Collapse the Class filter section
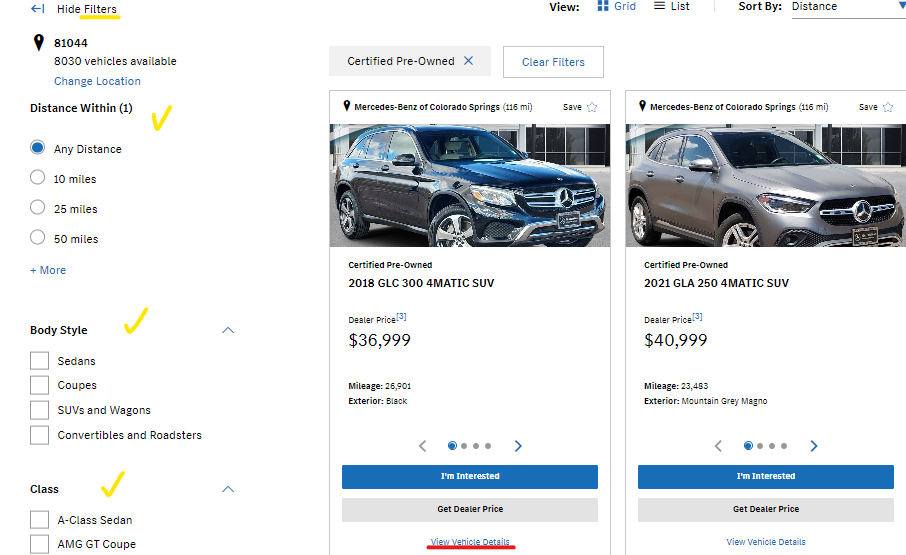The height and width of the screenshot is (555, 906). tap(228, 489)
